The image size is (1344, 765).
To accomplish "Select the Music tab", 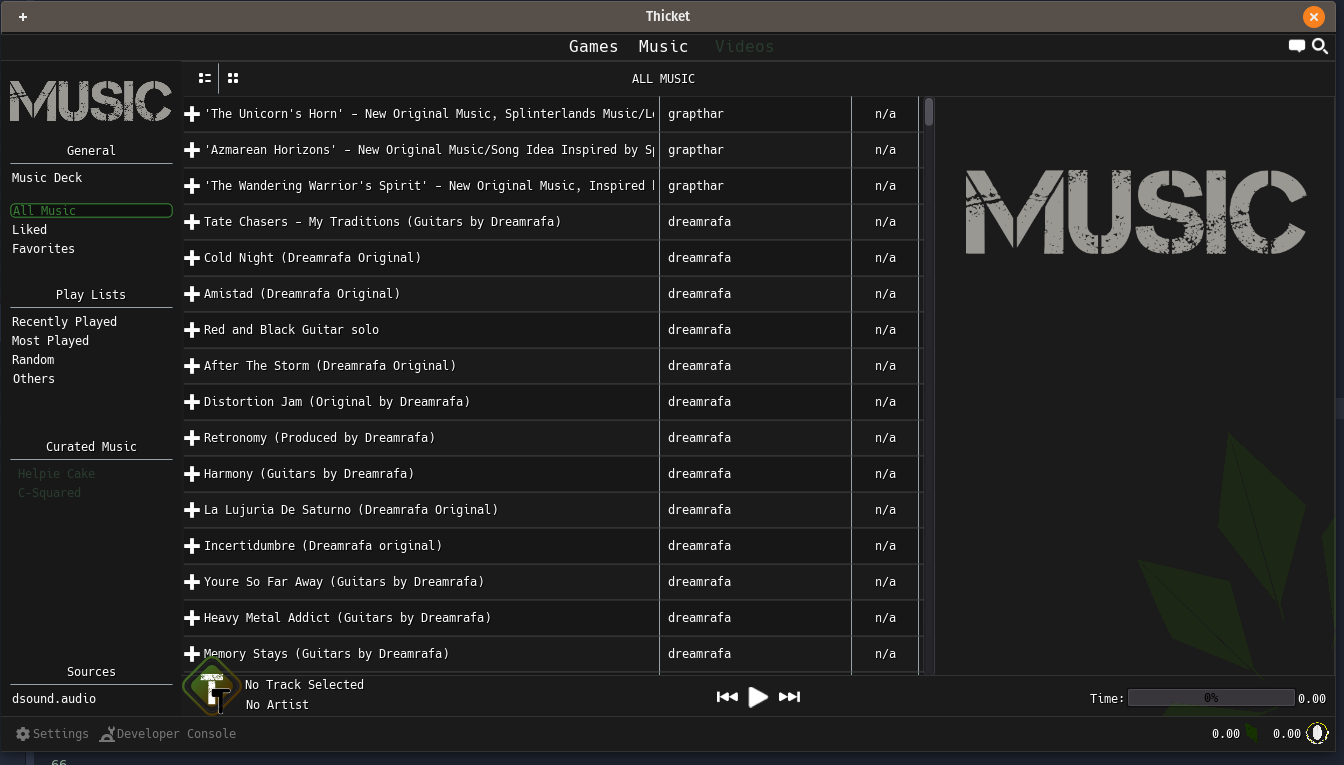I will coord(663,46).
